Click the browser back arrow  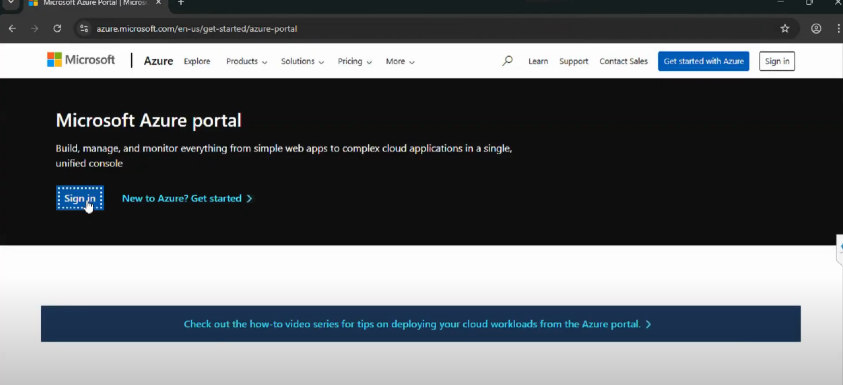tap(12, 28)
